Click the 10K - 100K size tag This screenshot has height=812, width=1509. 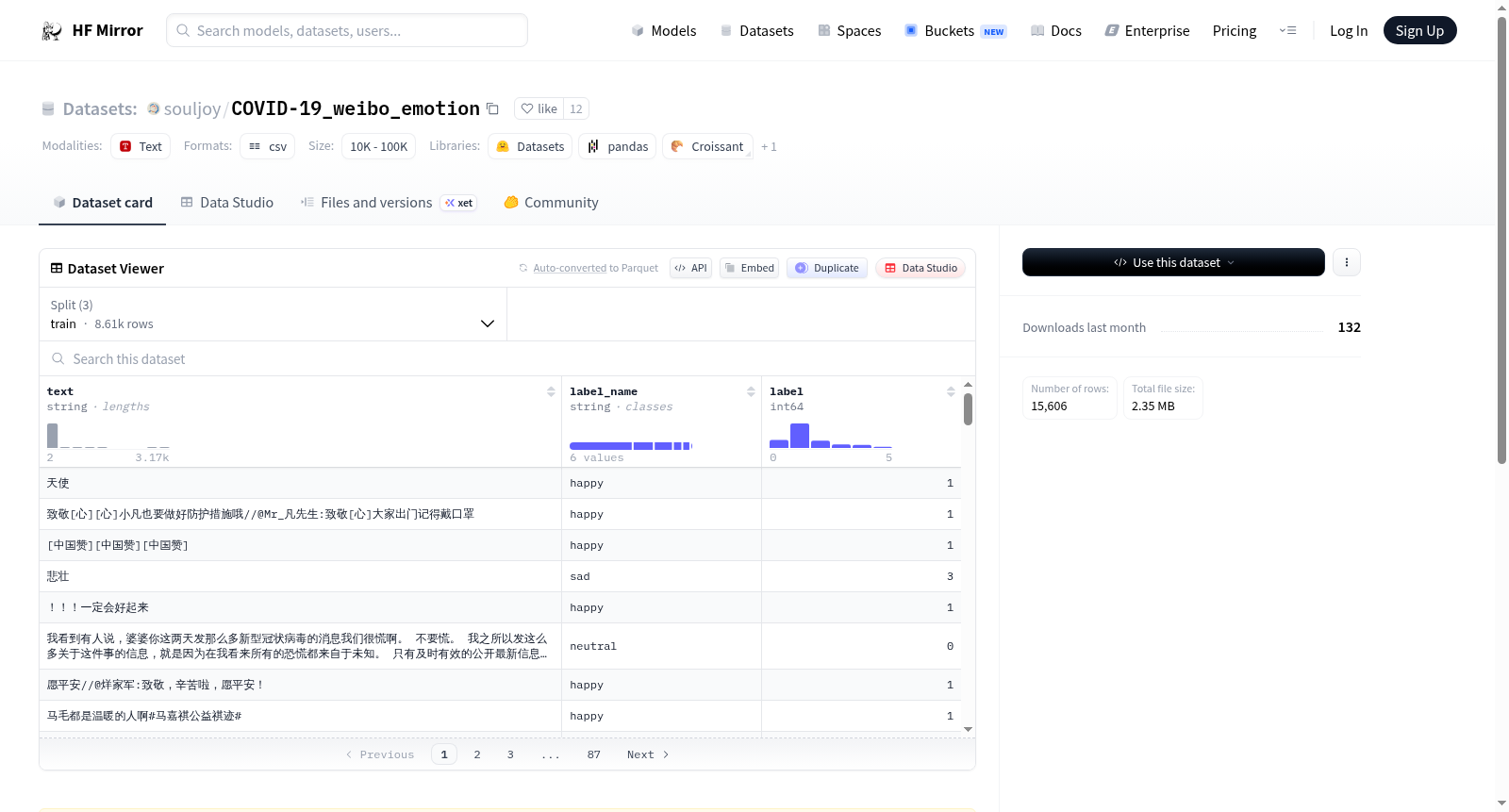(379, 146)
